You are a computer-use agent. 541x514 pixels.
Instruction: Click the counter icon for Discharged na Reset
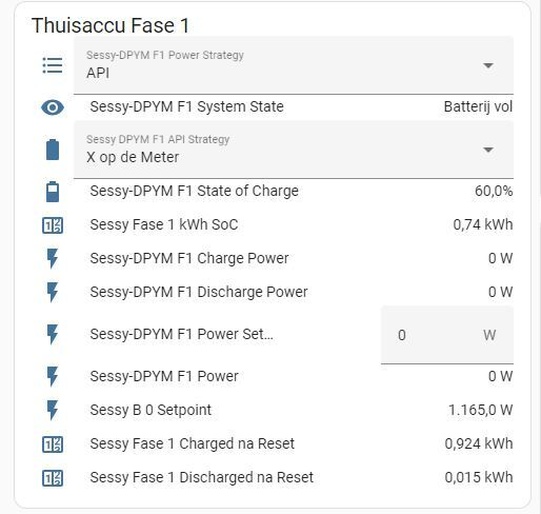[x=52, y=478]
